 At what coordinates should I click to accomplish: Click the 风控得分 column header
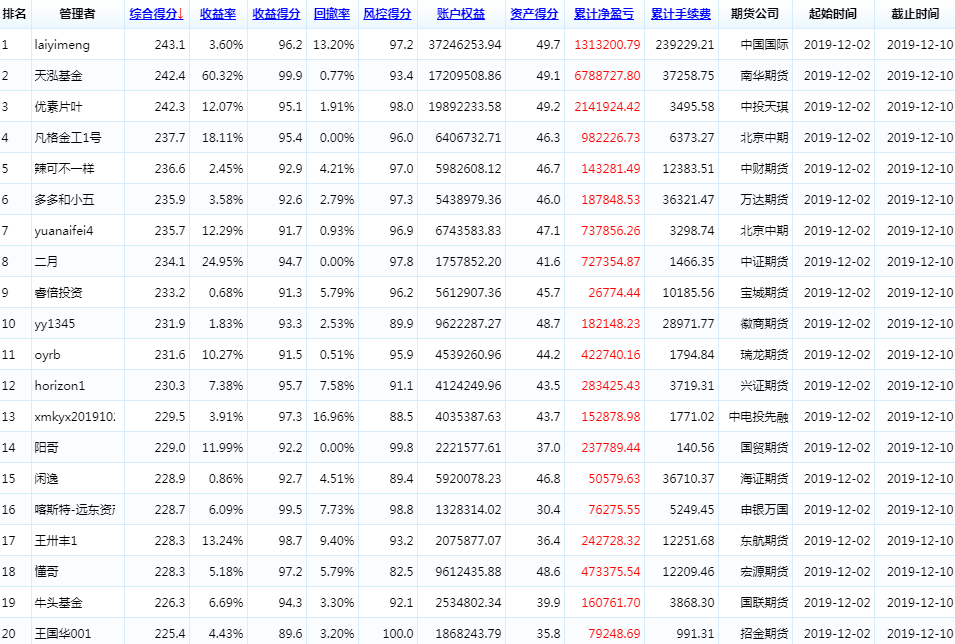point(387,14)
